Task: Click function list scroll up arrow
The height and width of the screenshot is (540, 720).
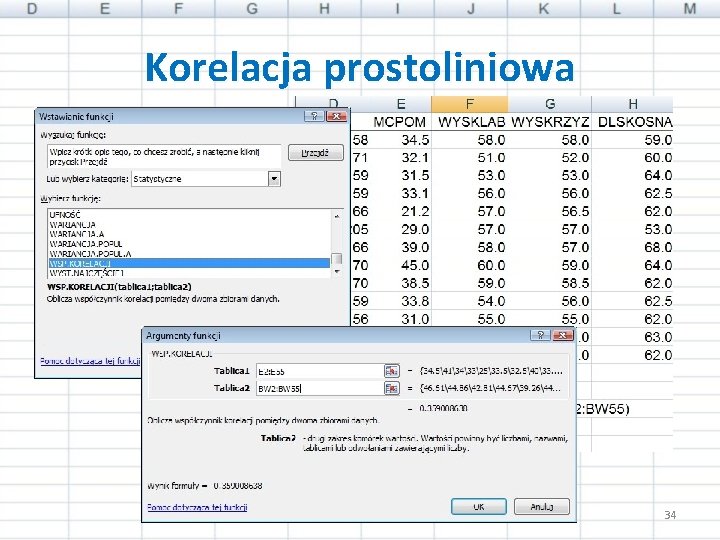Action: pyautogui.click(x=337, y=215)
